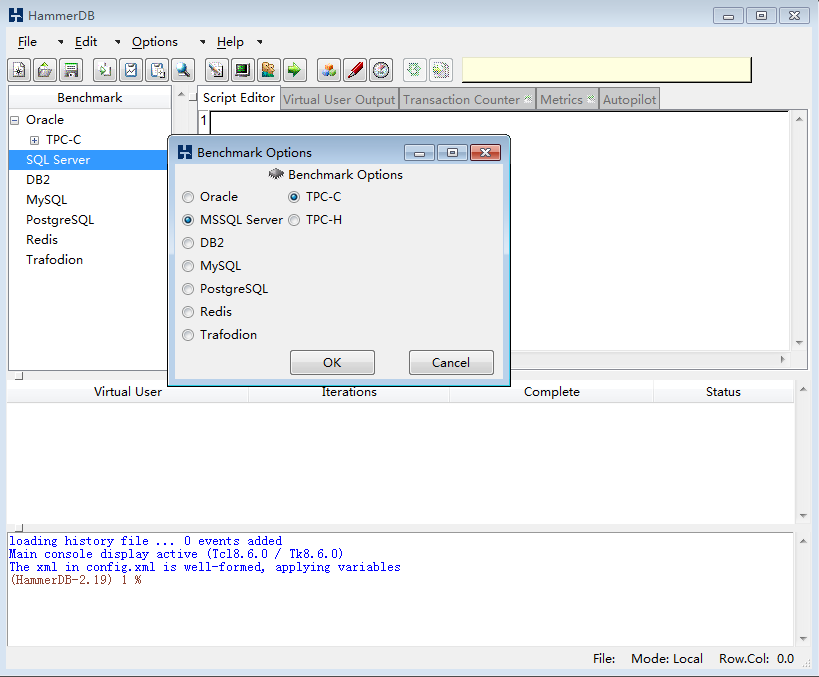
Task: Open the Edit menu
Action: pos(86,42)
